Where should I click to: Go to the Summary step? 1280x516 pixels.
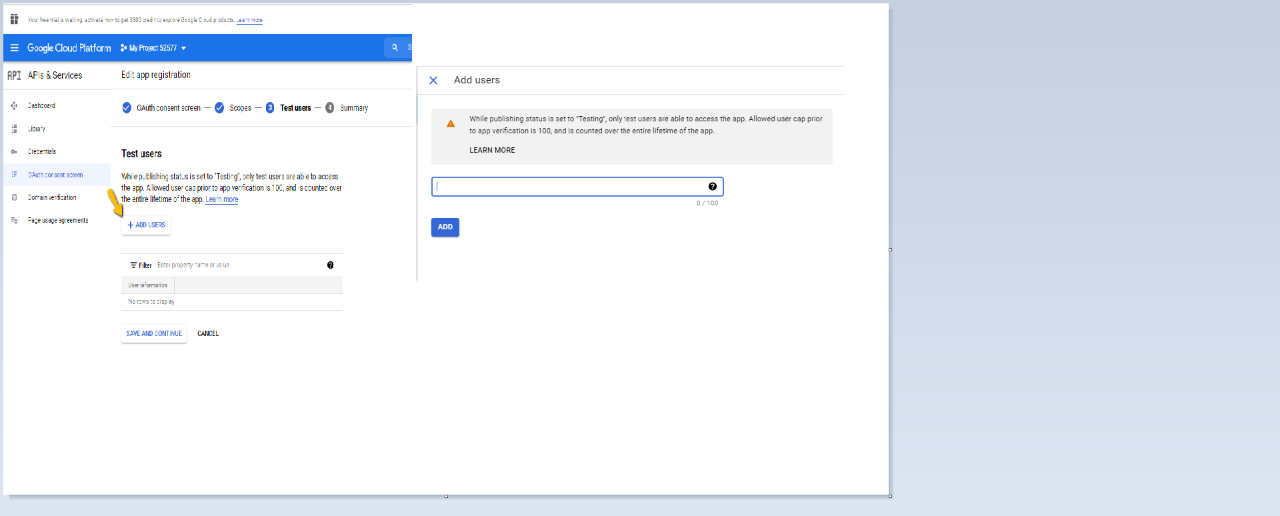(x=346, y=108)
